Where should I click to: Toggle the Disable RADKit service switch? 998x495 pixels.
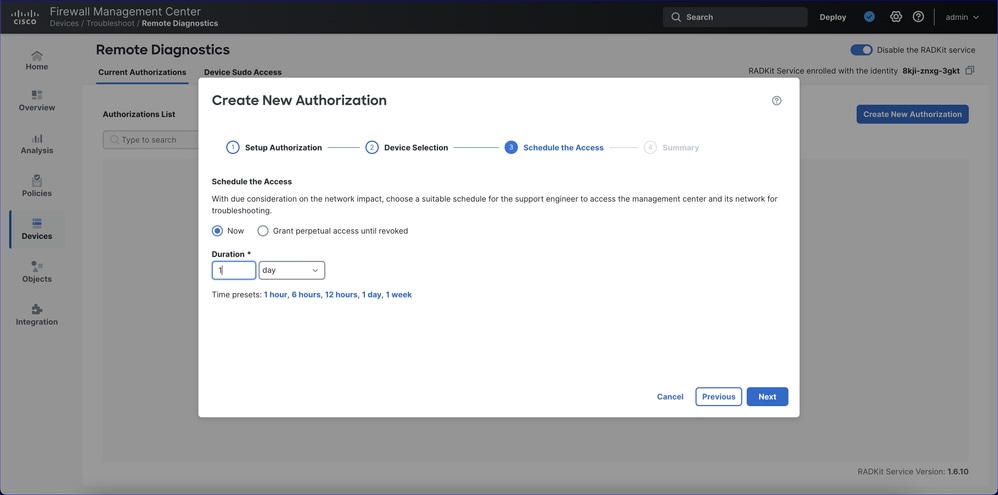861,50
